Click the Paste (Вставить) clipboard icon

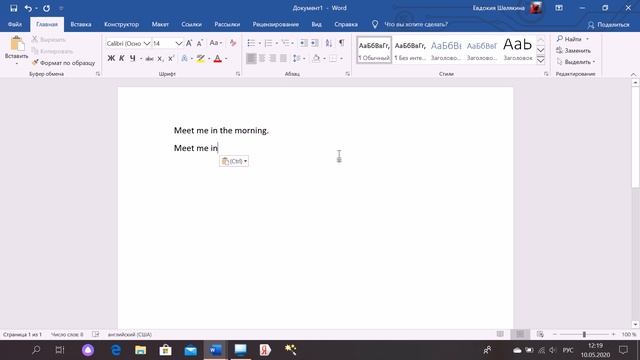tap(17, 44)
